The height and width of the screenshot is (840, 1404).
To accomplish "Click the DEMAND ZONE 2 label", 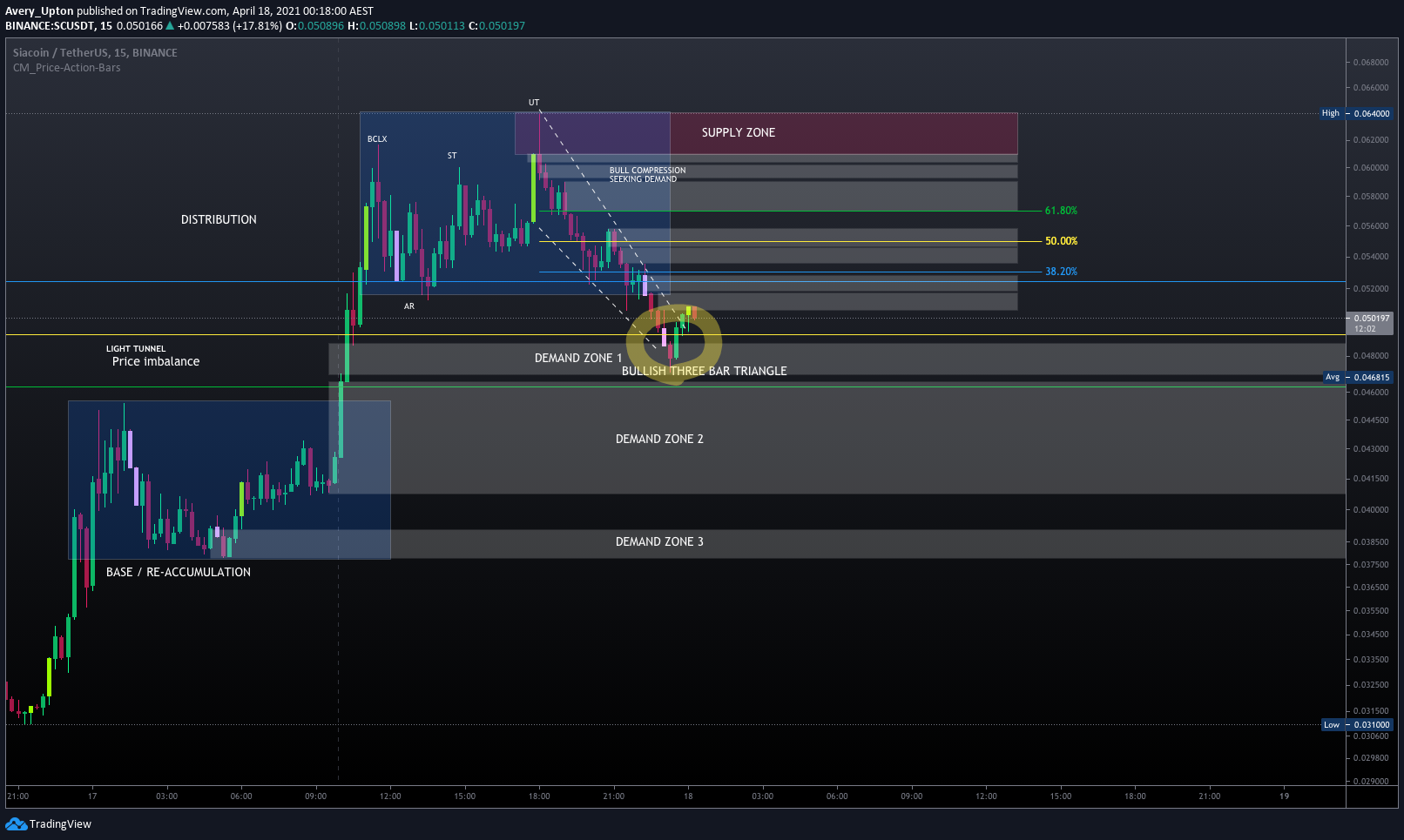I will (x=659, y=439).
